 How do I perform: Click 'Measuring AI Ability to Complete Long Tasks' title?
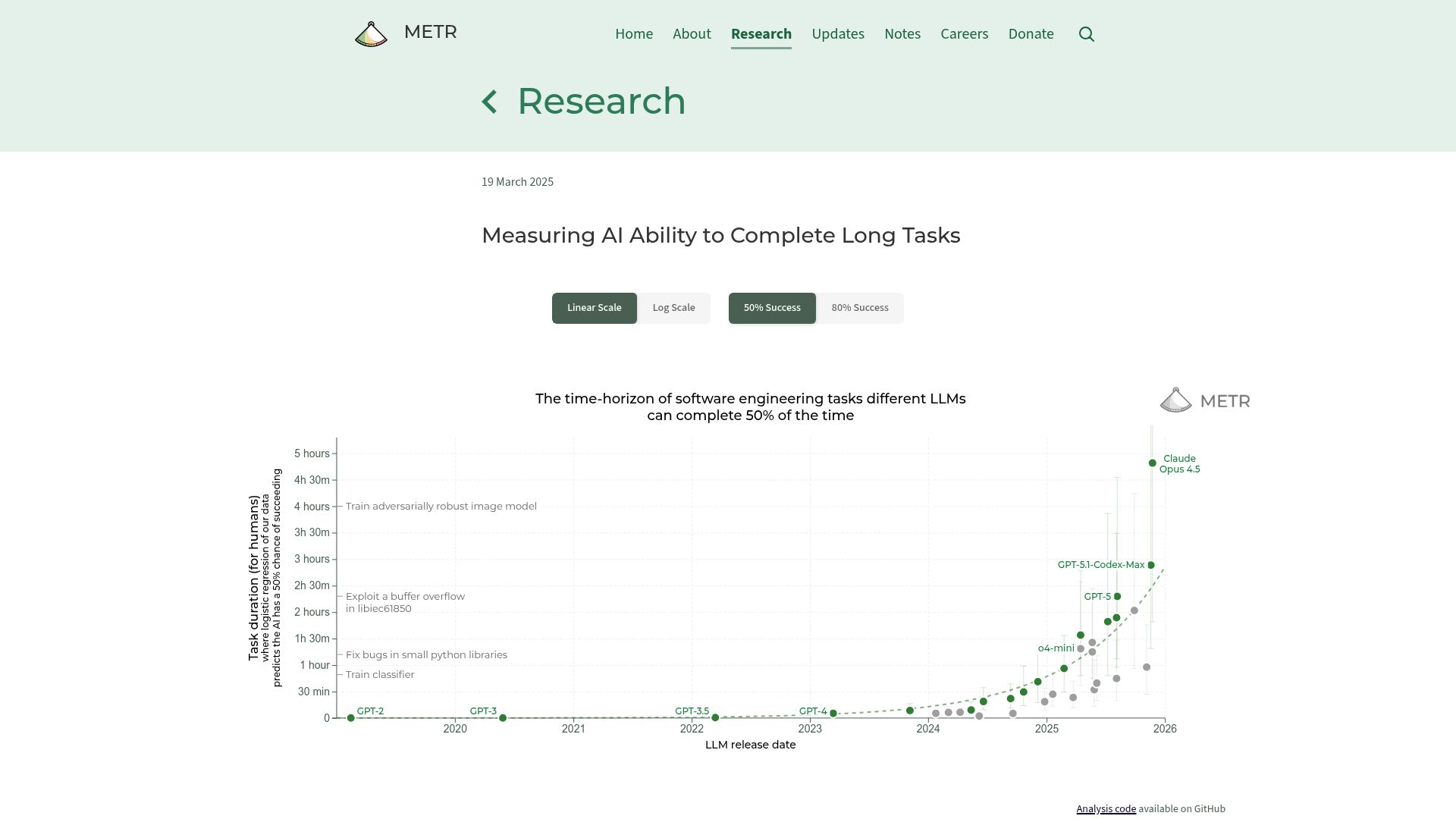[721, 236]
